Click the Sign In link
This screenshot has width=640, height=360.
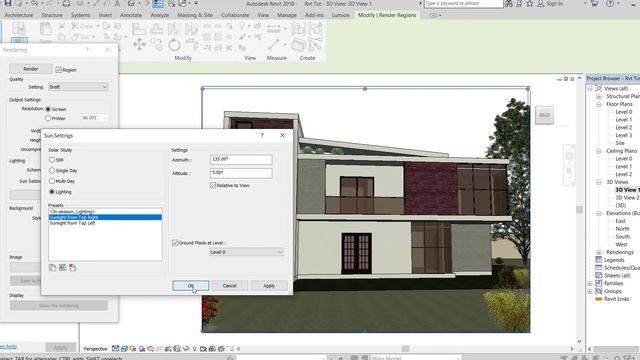pyautogui.click(x=554, y=4)
